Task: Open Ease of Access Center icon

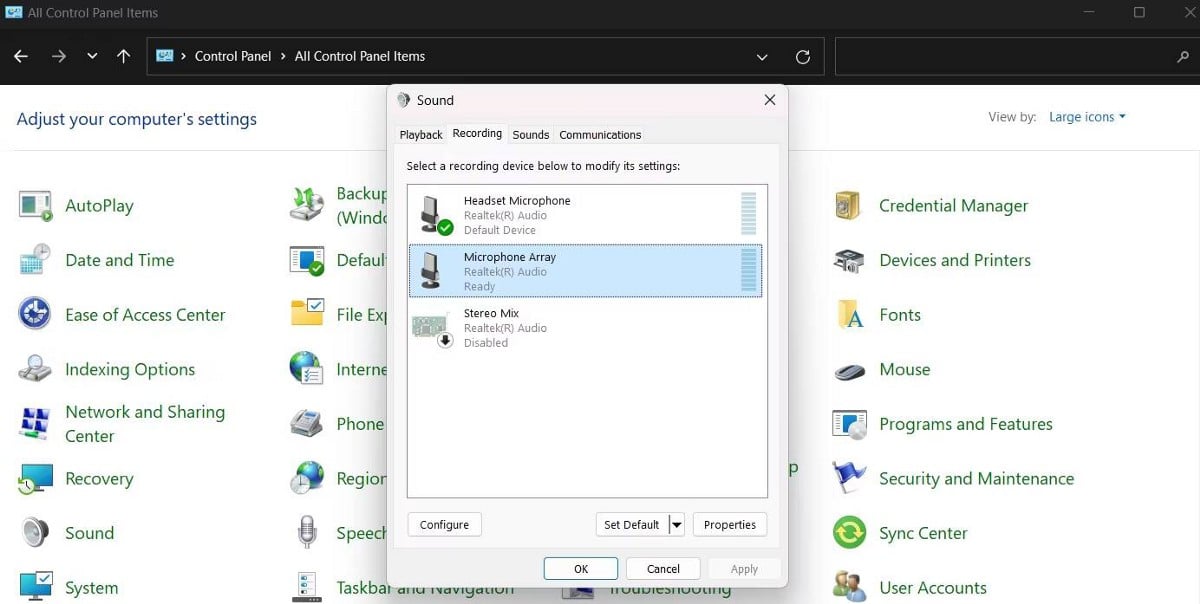Action: (x=35, y=314)
